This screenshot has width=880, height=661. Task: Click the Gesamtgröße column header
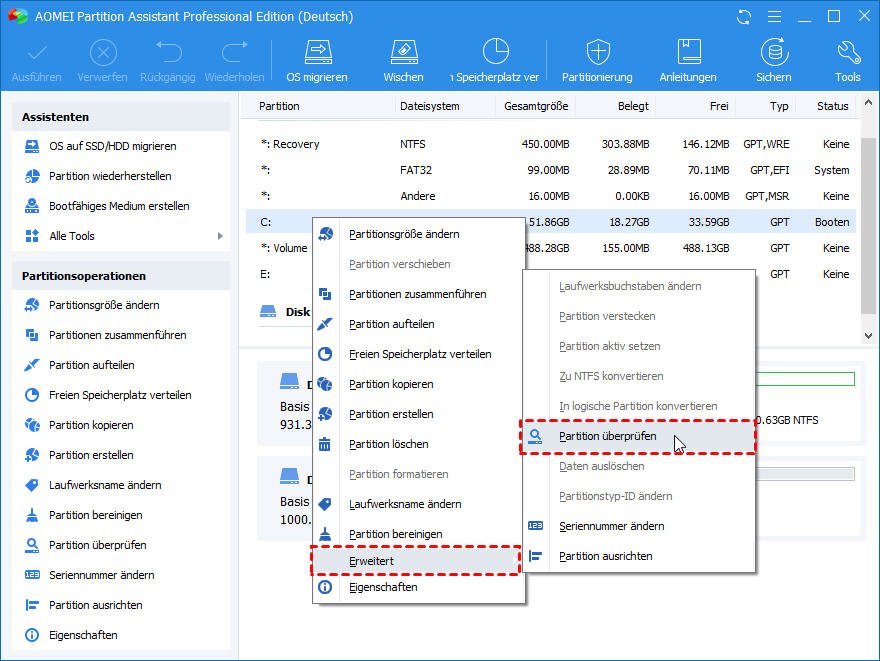pyautogui.click(x=536, y=106)
